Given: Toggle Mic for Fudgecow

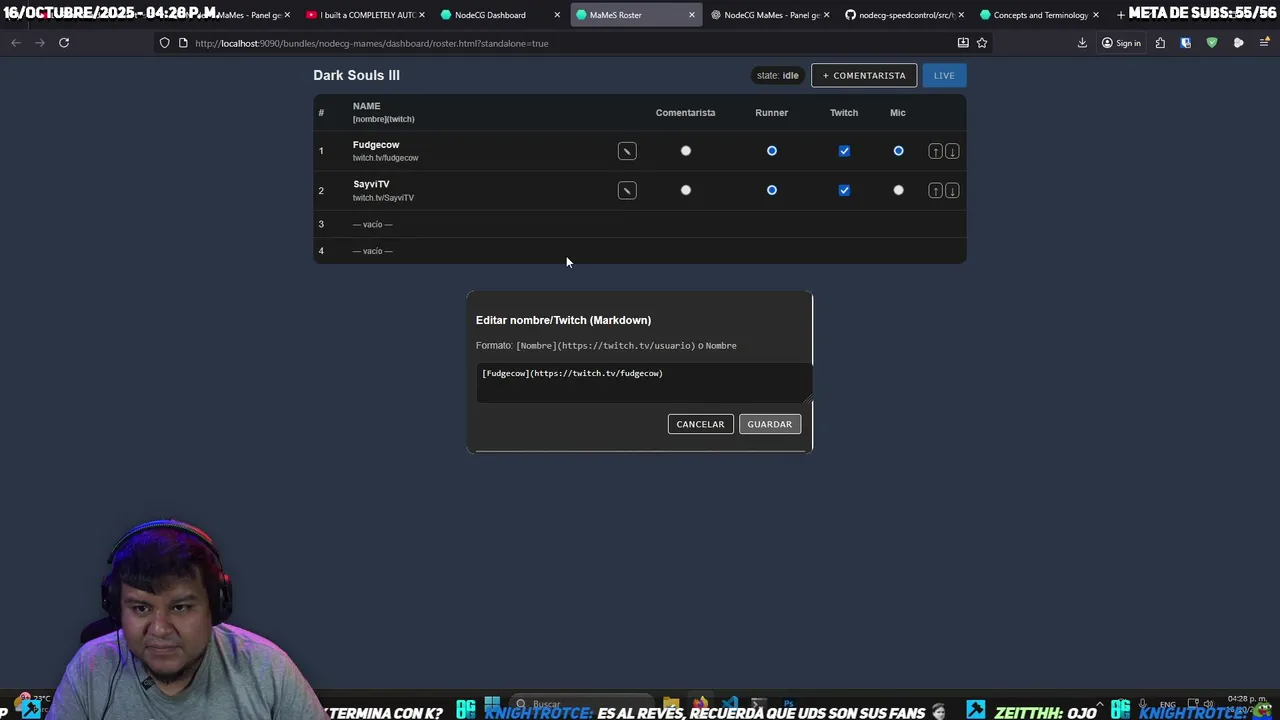Looking at the screenshot, I should 898,151.
